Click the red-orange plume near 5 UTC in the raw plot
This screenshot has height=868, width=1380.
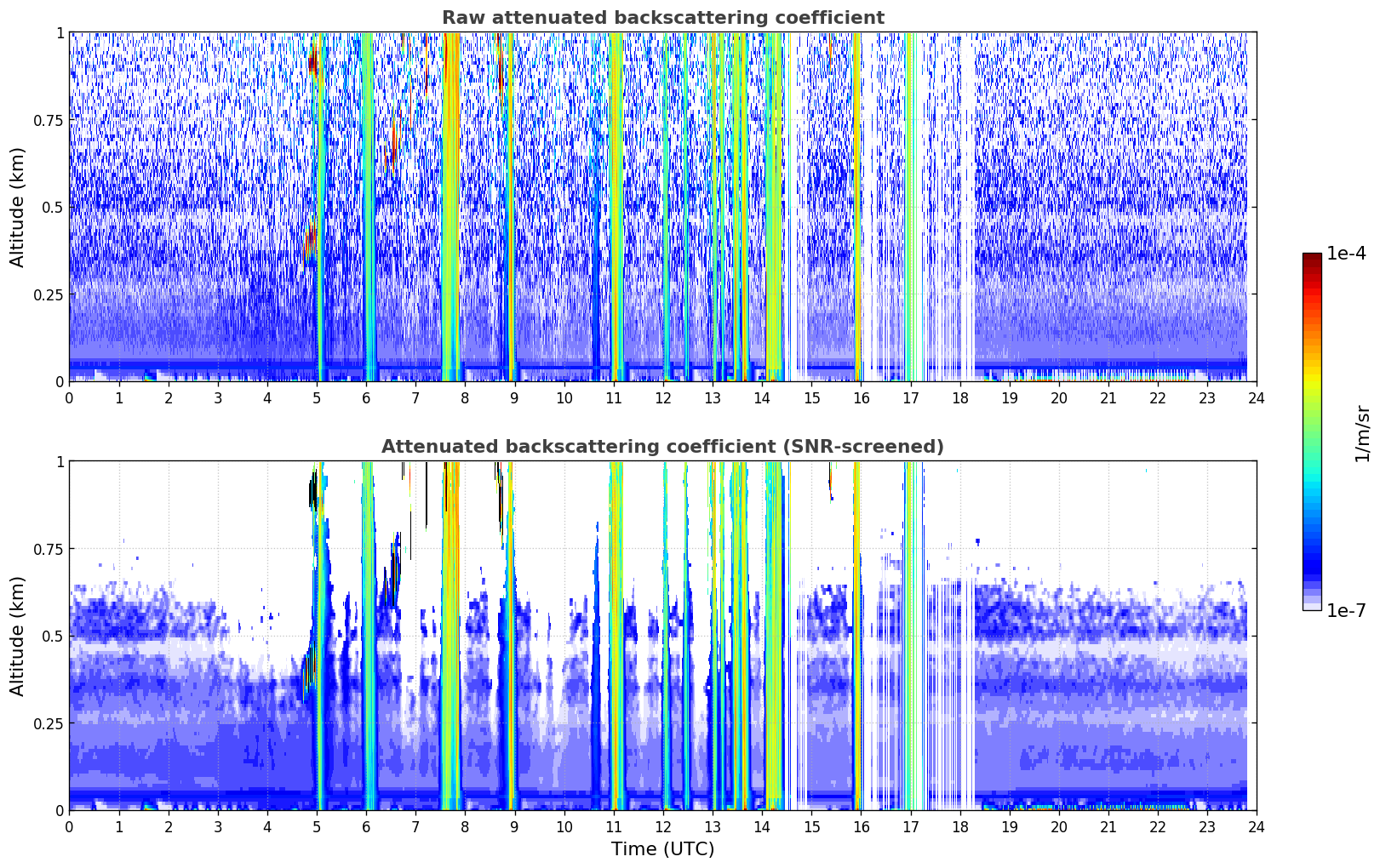(x=310, y=242)
